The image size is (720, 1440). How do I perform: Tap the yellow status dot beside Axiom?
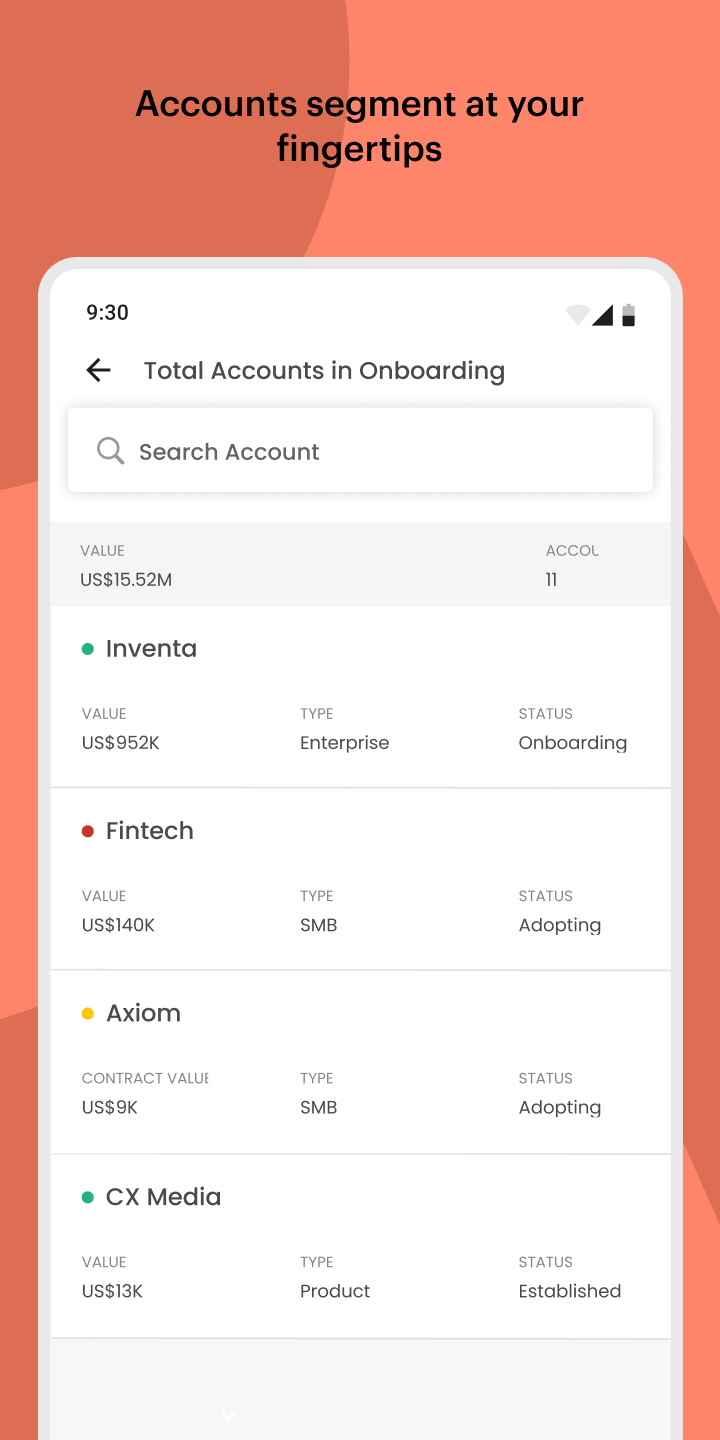(x=88, y=1013)
